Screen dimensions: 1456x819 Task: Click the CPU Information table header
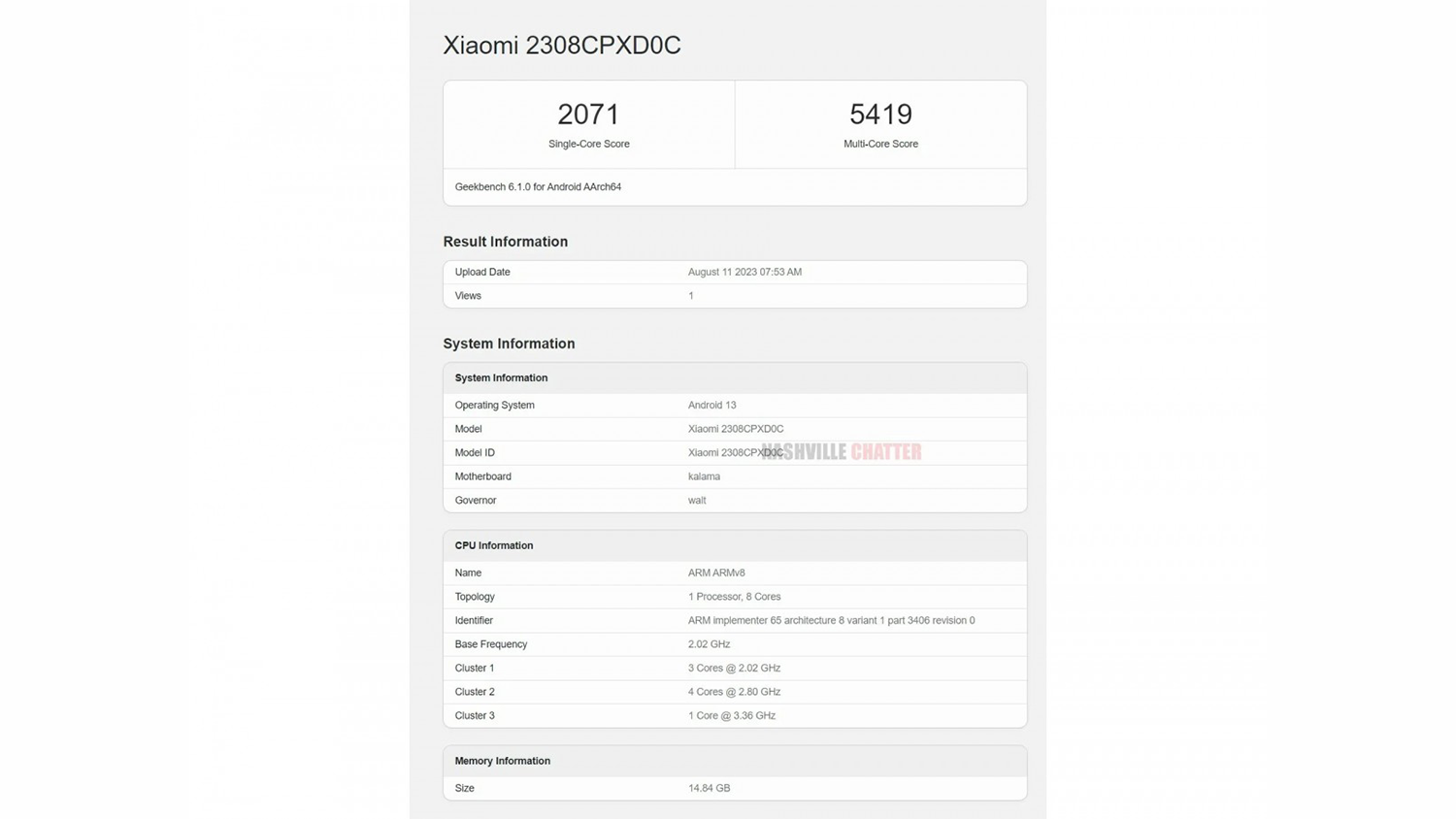click(x=493, y=546)
